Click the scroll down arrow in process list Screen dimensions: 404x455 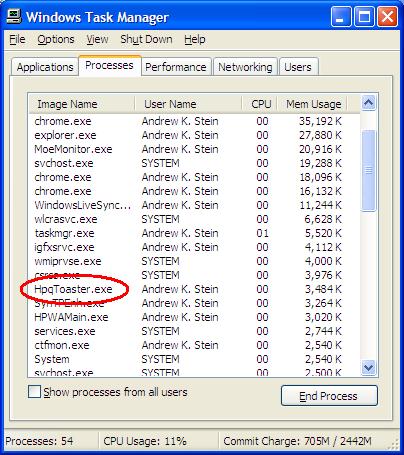coord(368,367)
